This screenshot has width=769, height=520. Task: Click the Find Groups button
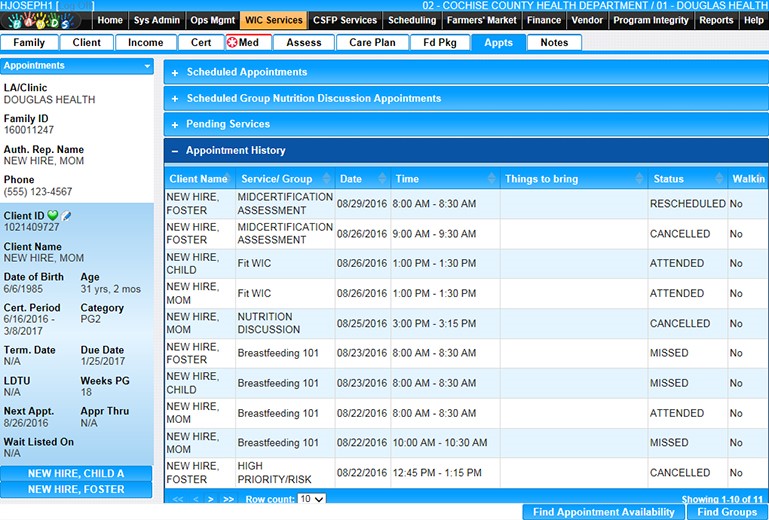pyautogui.click(x=727, y=512)
